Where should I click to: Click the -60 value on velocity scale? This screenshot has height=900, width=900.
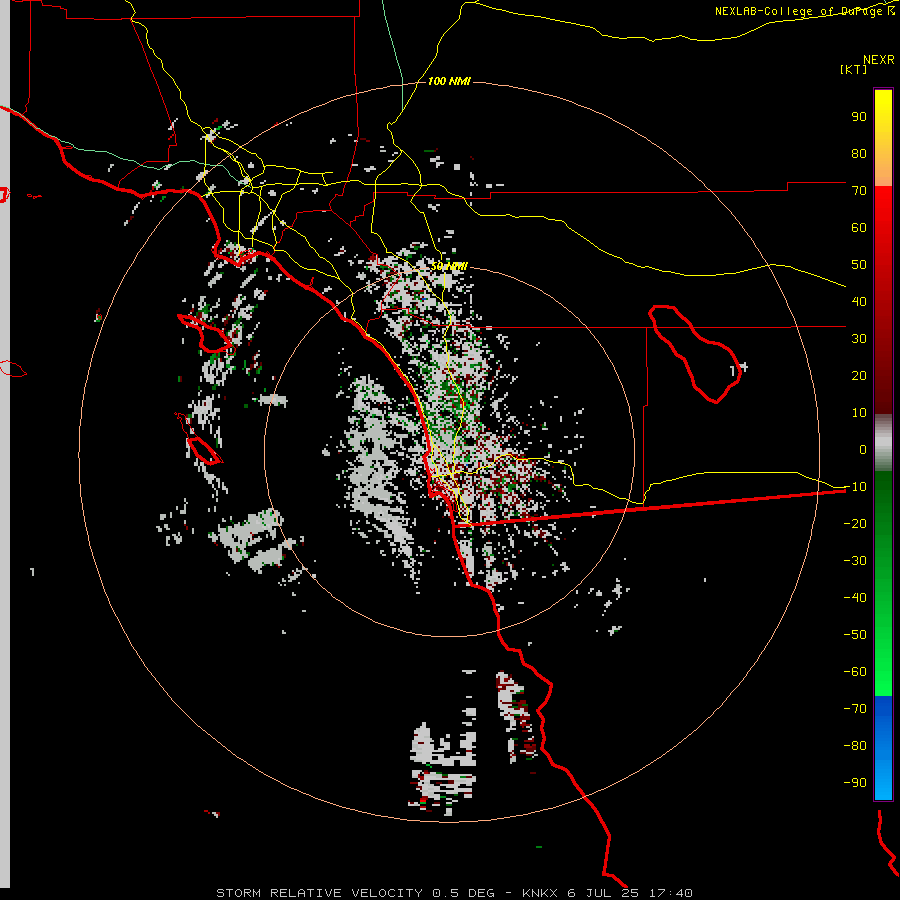(x=855, y=672)
